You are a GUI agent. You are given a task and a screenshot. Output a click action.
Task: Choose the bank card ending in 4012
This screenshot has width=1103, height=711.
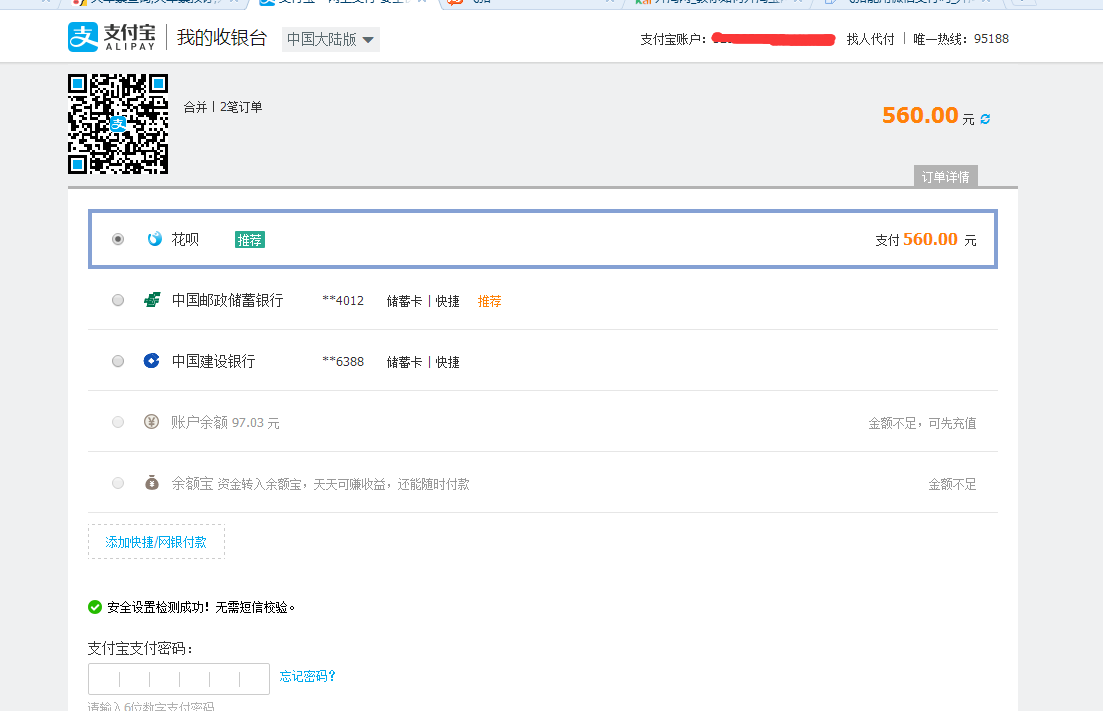coord(117,300)
